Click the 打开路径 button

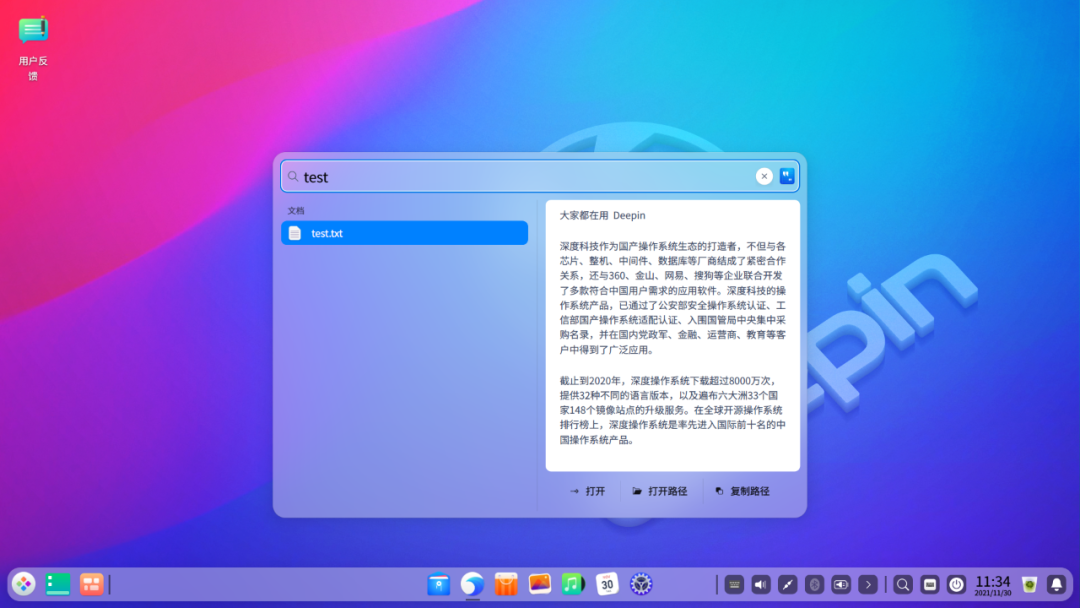(660, 491)
